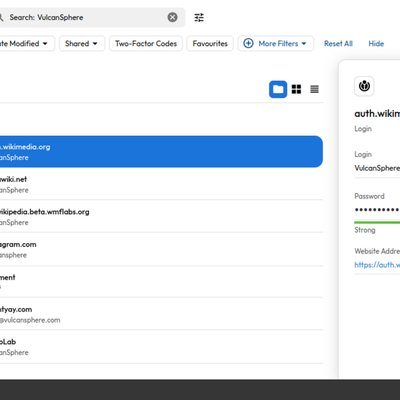This screenshot has width=400, height=400.
Task: Toggle the Favourites filter
Action: (x=210, y=43)
